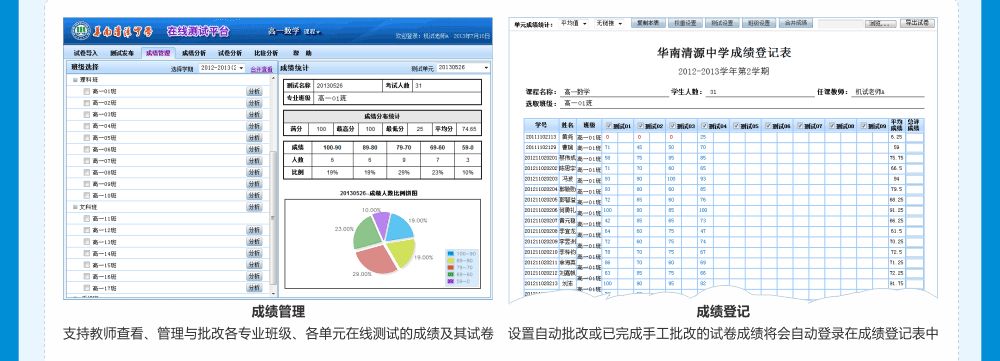Switch to the 试卷导入 tab
Screen dimensions: 1000x361
click(85, 53)
